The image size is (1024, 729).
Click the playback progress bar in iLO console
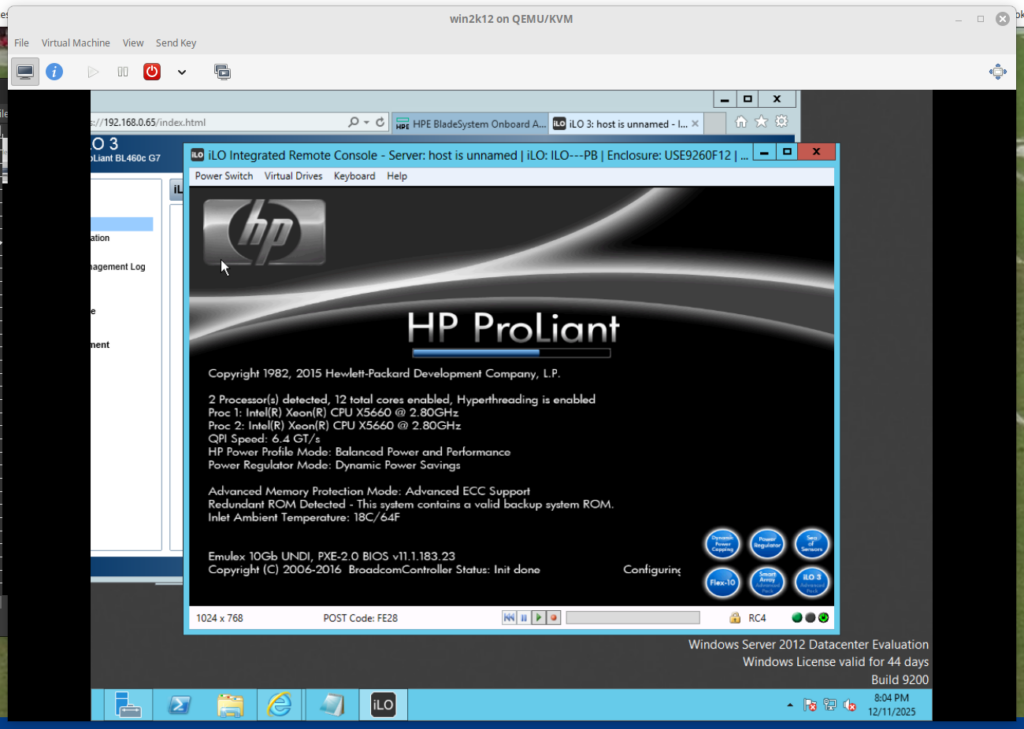click(632, 618)
